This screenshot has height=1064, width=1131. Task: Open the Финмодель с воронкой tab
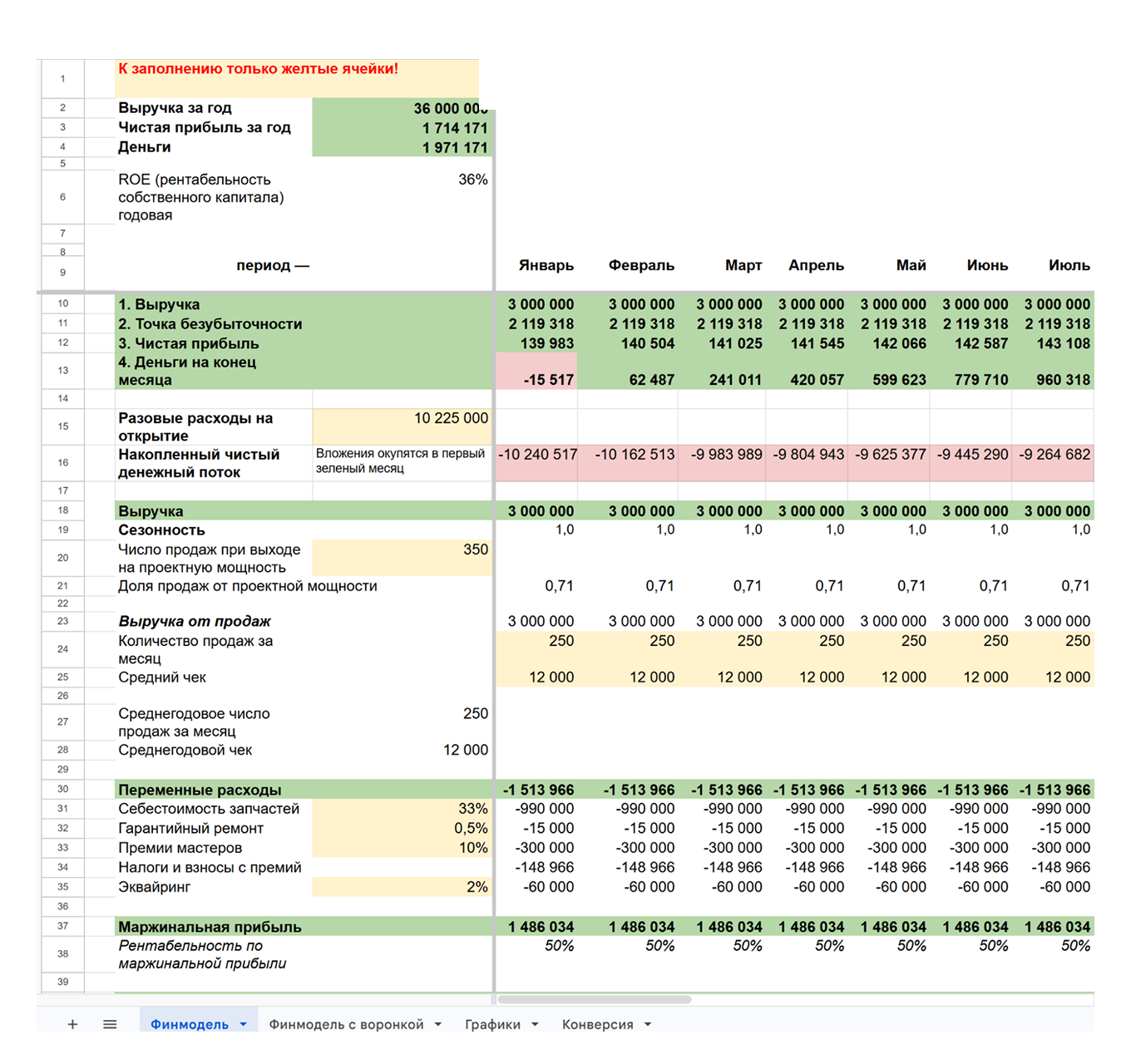pos(346,1024)
